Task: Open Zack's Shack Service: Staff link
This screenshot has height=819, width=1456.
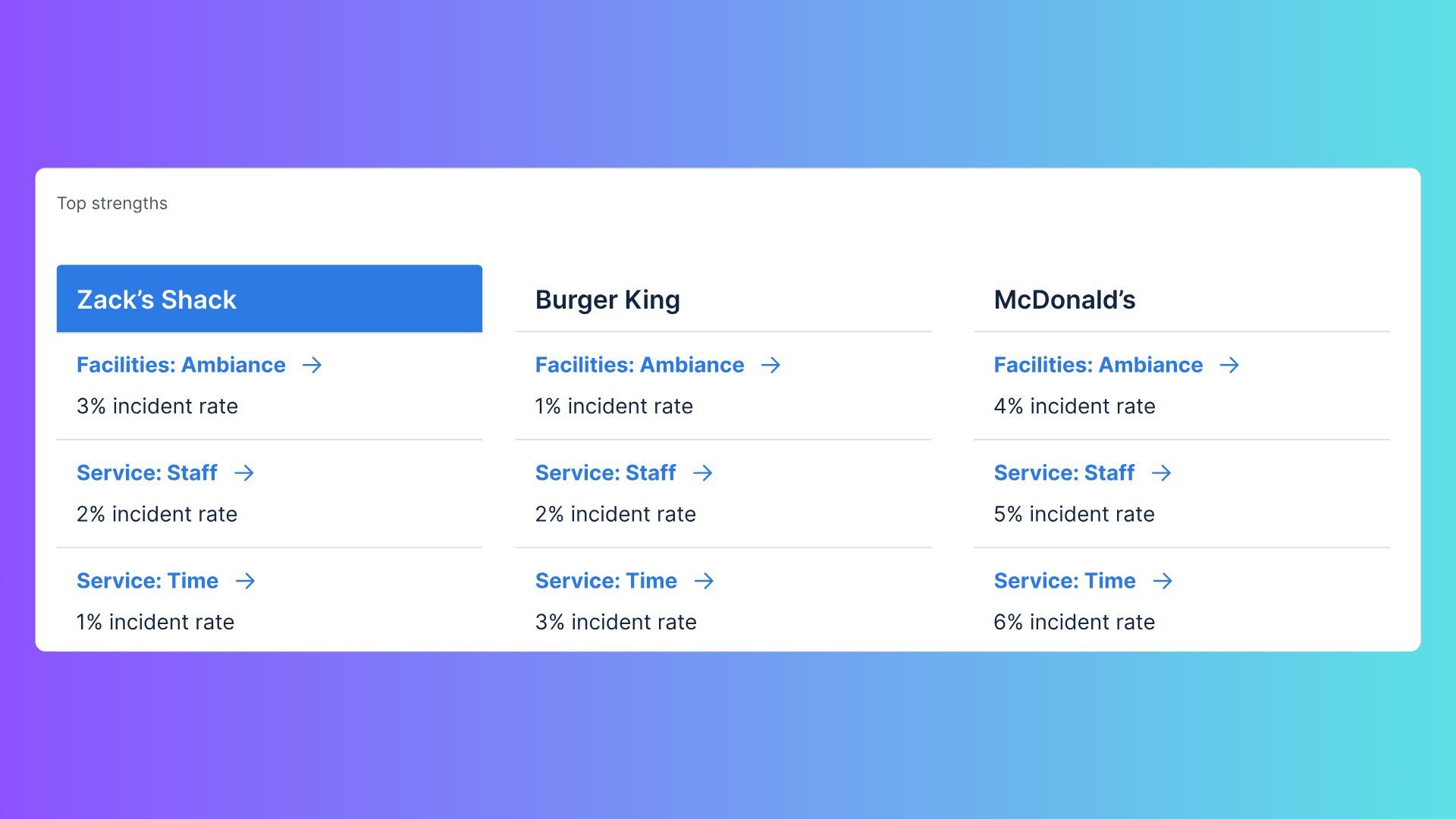Action: [147, 473]
